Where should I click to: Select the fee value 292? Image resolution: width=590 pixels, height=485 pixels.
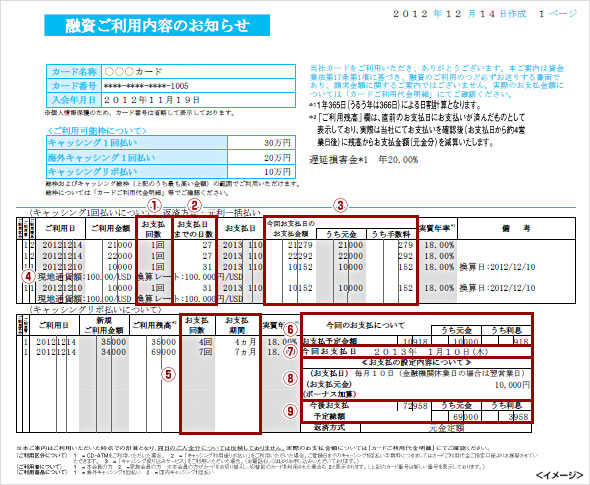pyautogui.click(x=406, y=256)
